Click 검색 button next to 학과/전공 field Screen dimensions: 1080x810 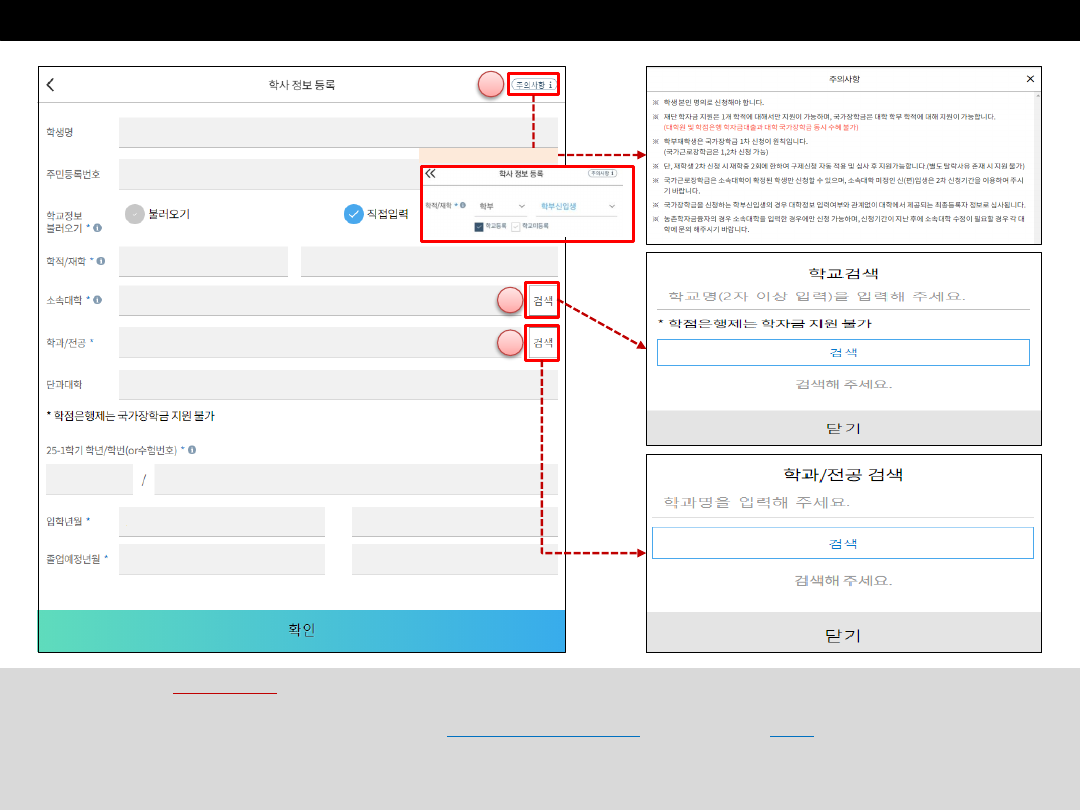[x=543, y=343]
